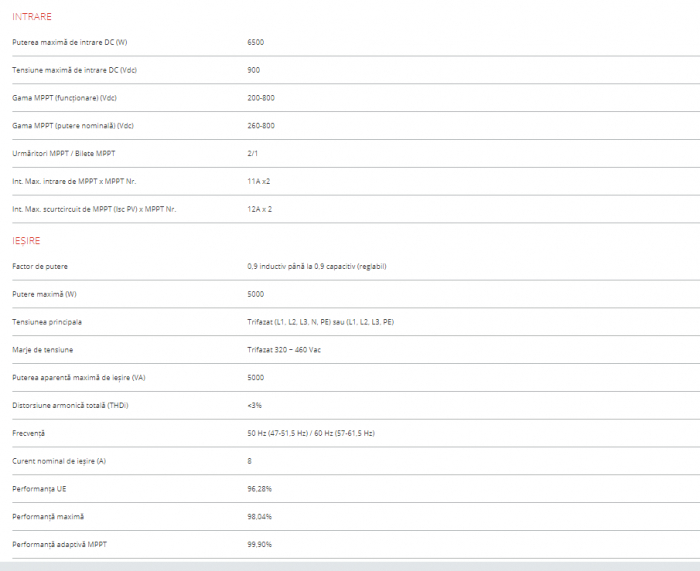Click the 'Curent nominal de ieșire (A)' label

tap(62, 461)
